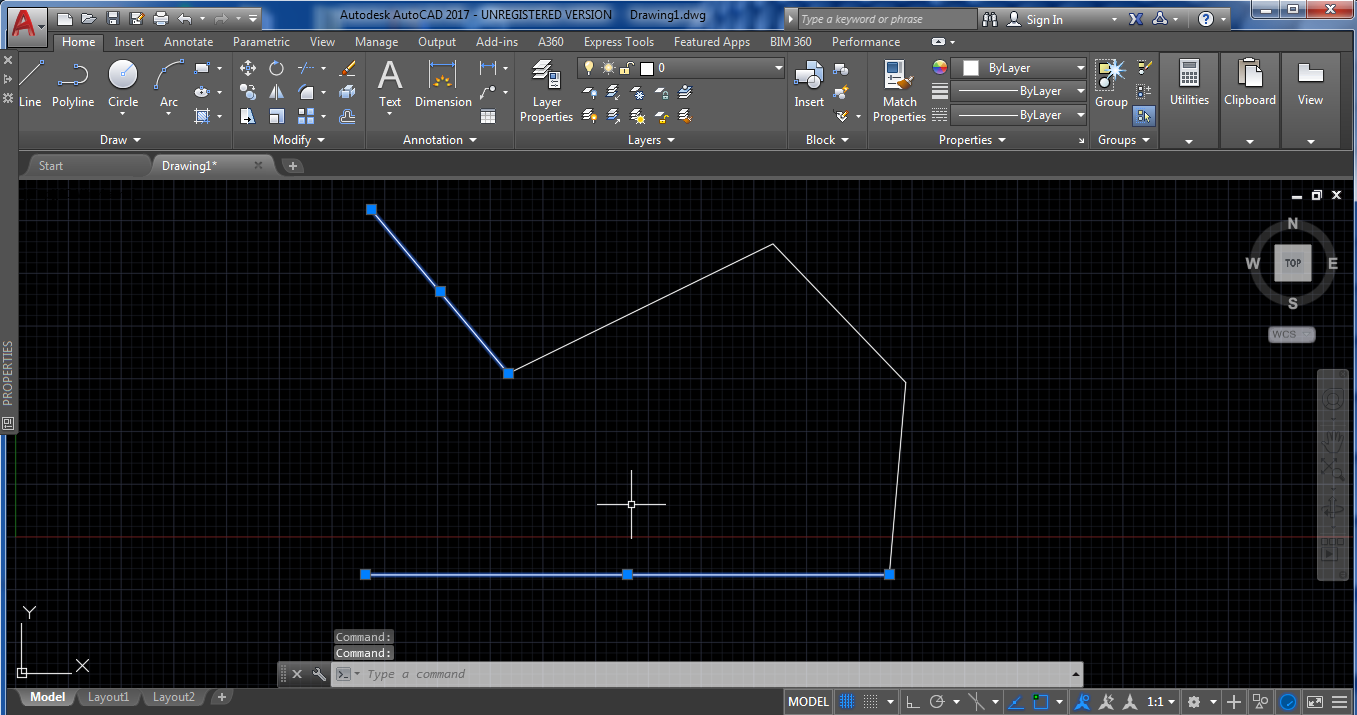The width and height of the screenshot is (1357, 715).
Task: Click the WCS coordinate system label
Action: (1292, 334)
